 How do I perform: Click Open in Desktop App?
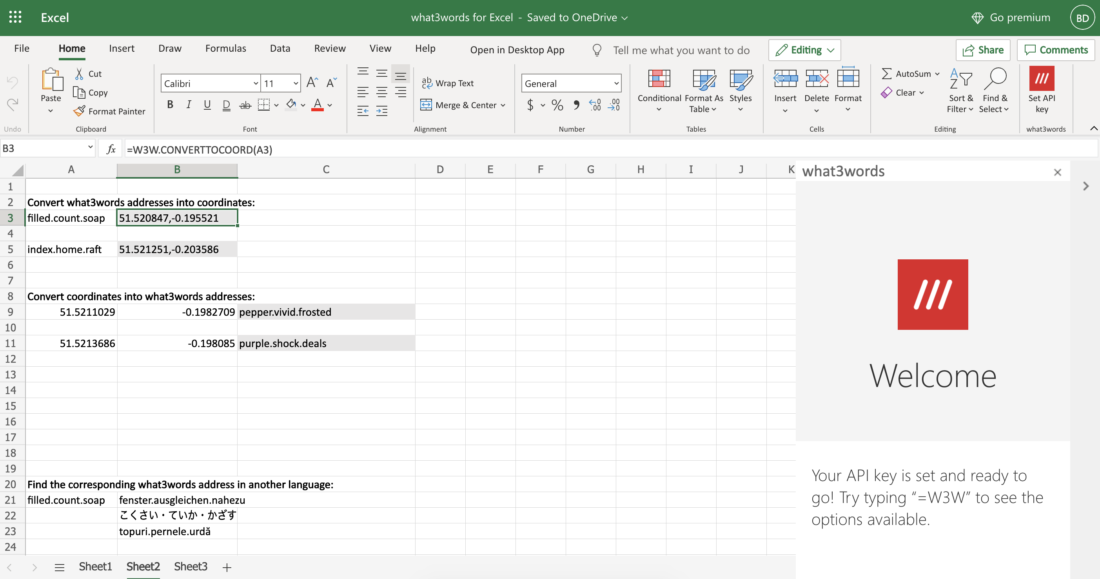[517, 50]
